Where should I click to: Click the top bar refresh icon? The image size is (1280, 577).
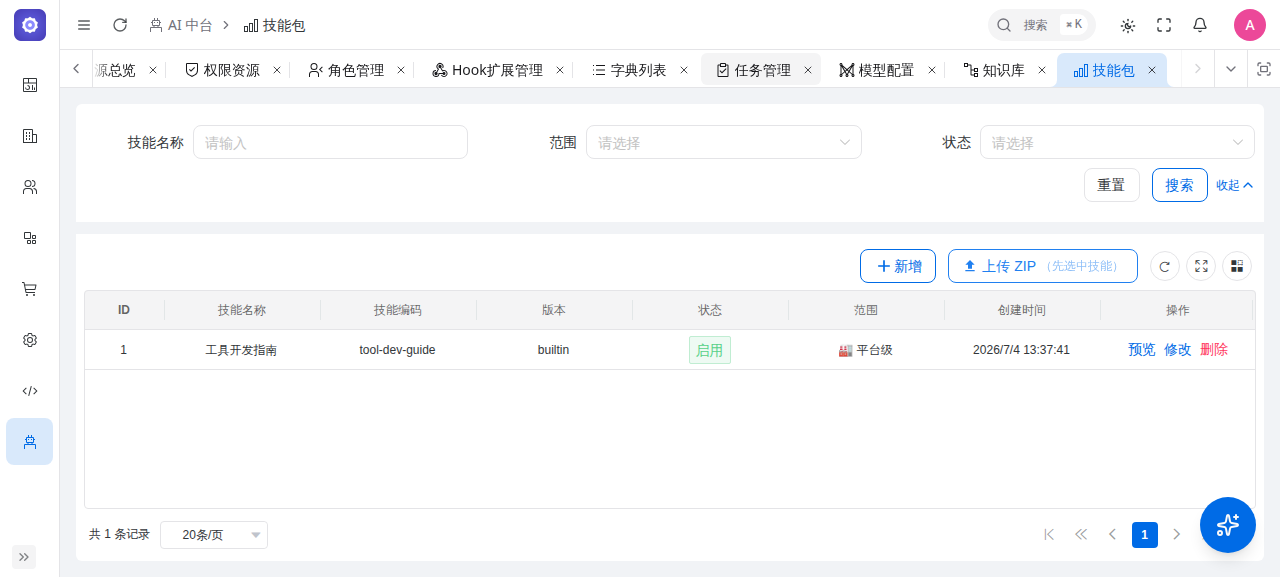coord(120,25)
